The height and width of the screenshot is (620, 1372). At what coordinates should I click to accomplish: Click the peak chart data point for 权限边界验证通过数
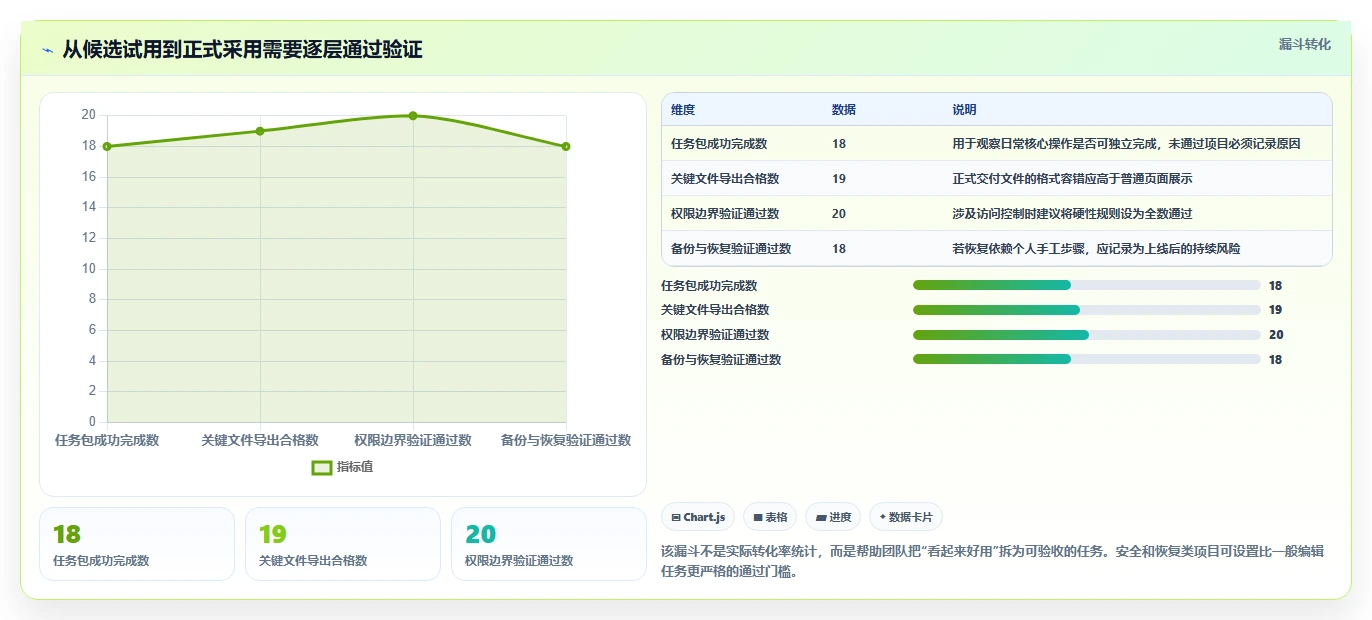point(413,116)
